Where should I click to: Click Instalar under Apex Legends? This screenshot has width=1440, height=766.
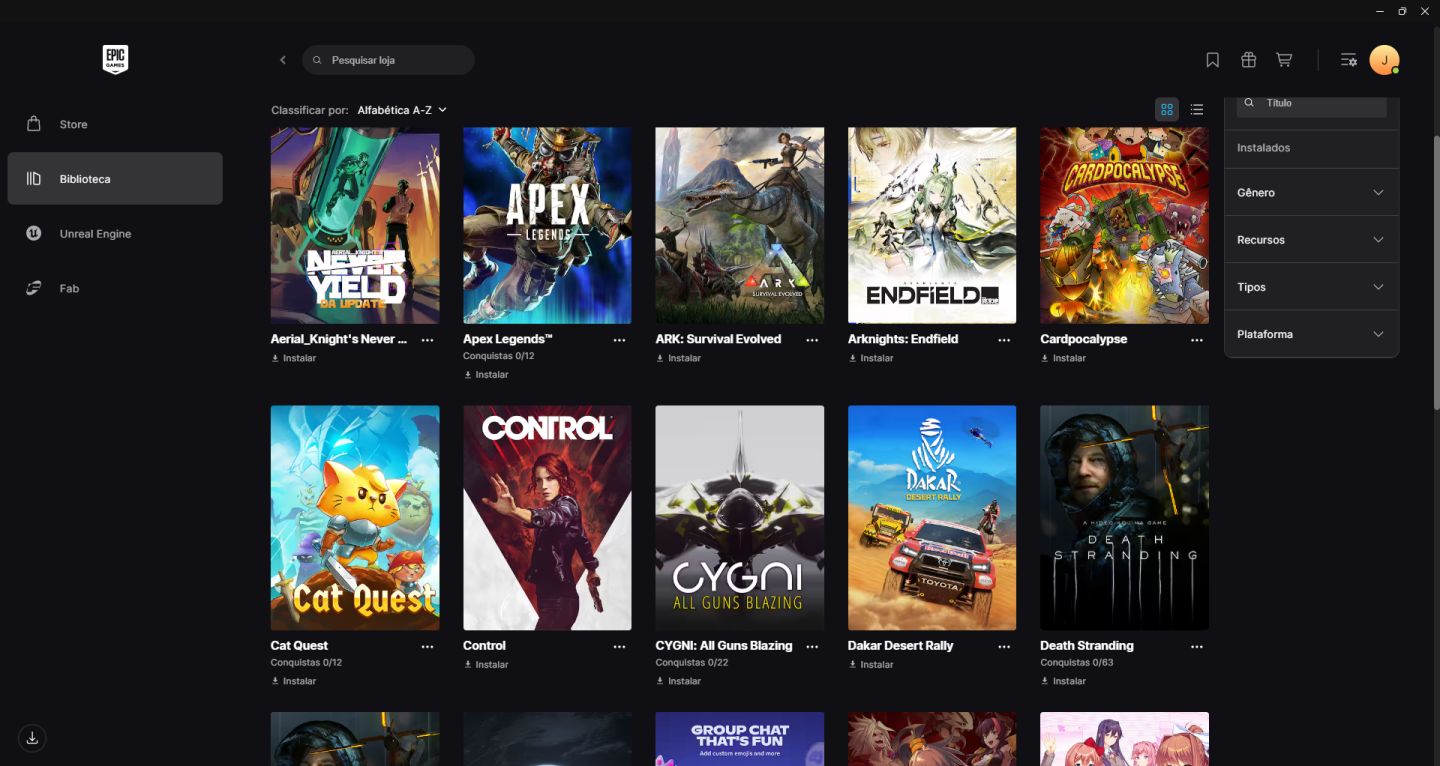click(x=486, y=375)
